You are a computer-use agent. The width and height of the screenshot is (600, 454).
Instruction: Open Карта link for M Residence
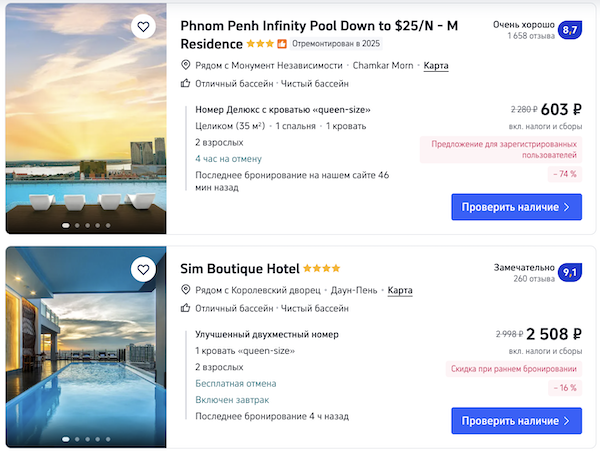436,66
